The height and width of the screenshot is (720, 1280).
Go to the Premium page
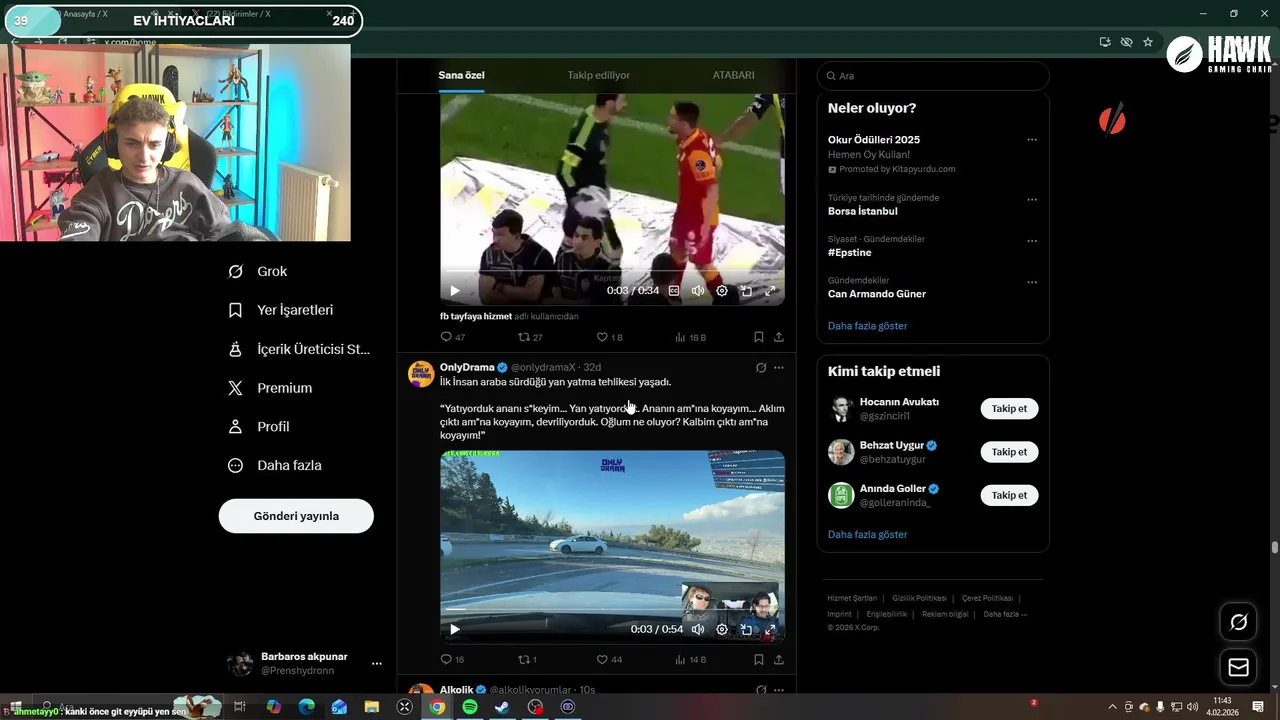tap(269, 388)
